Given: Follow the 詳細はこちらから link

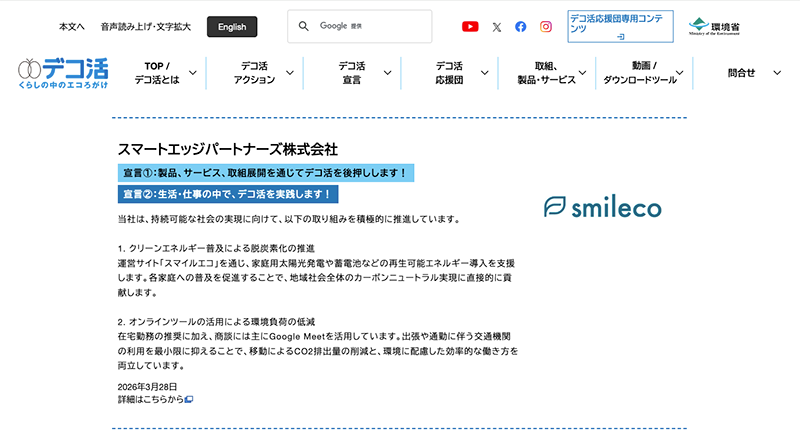Looking at the screenshot, I should click(151, 400).
